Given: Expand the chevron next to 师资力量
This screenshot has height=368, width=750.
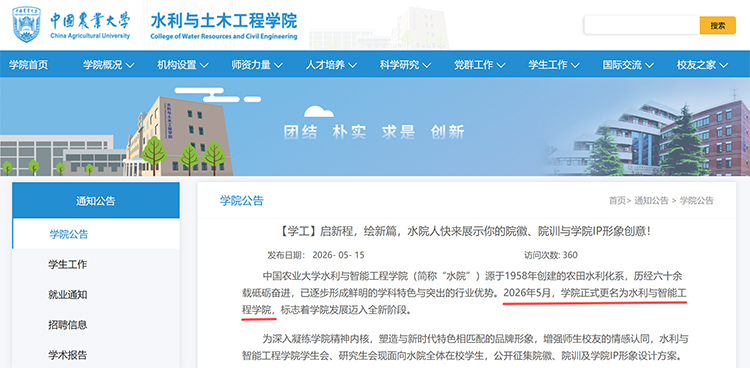Looking at the screenshot, I should coord(278,65).
